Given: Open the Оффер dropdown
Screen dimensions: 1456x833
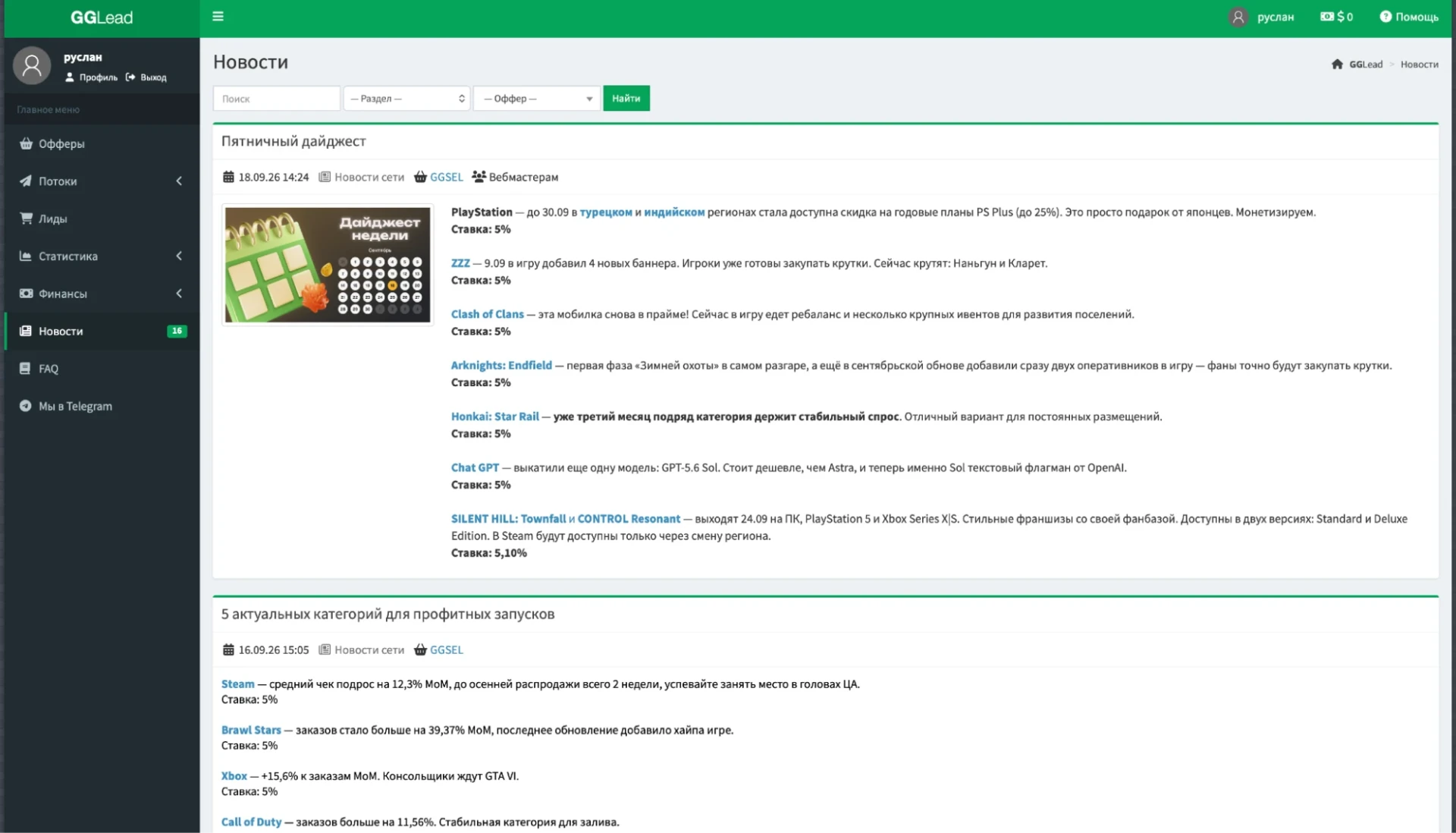Looking at the screenshot, I should pos(537,99).
